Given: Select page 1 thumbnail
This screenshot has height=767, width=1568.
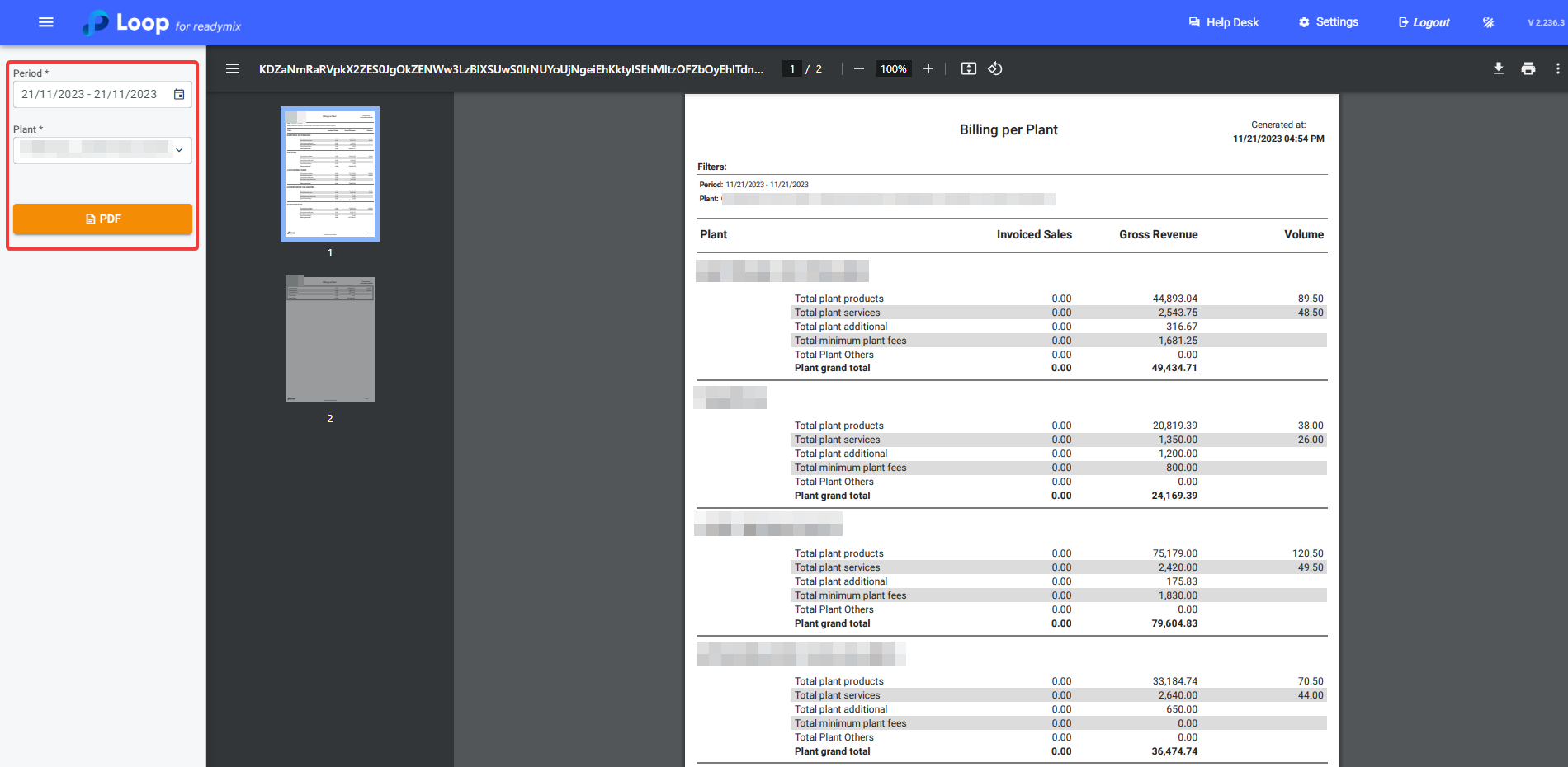Looking at the screenshot, I should point(330,174).
